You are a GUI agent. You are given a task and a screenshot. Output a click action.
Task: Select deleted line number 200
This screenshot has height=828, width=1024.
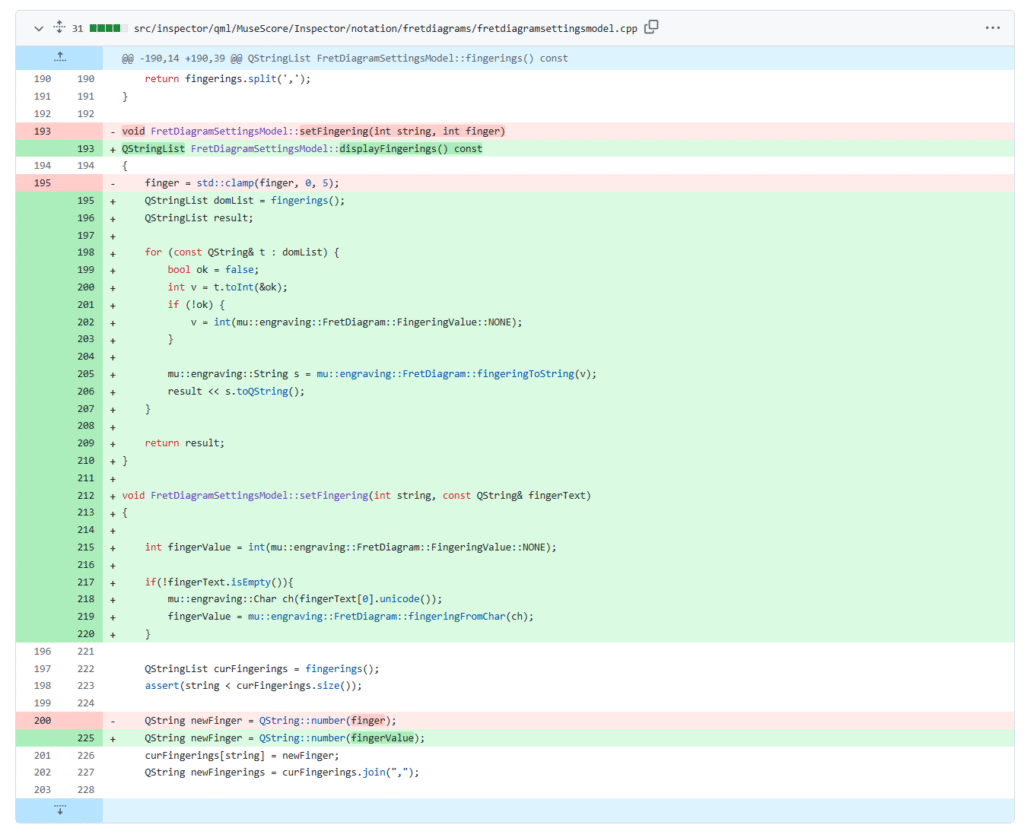coord(41,720)
